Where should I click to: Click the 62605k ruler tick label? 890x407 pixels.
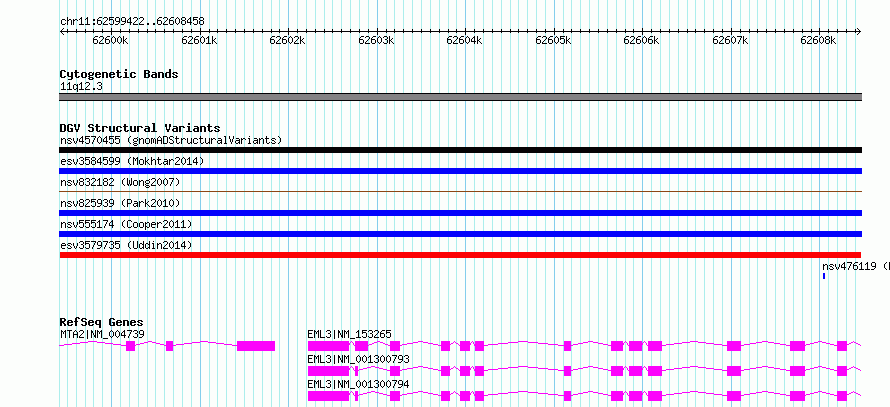(553, 41)
